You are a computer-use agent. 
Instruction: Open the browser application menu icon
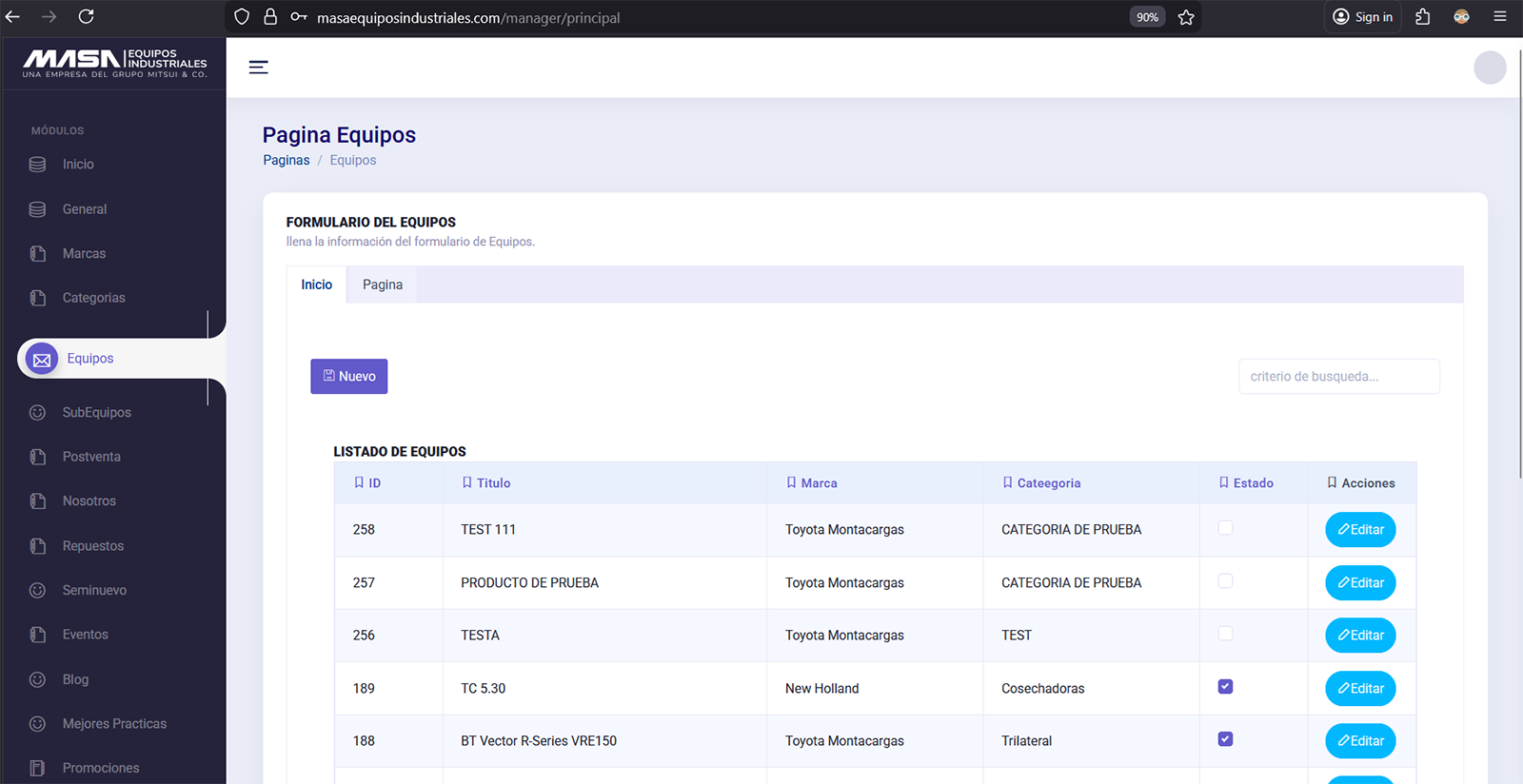point(1500,17)
